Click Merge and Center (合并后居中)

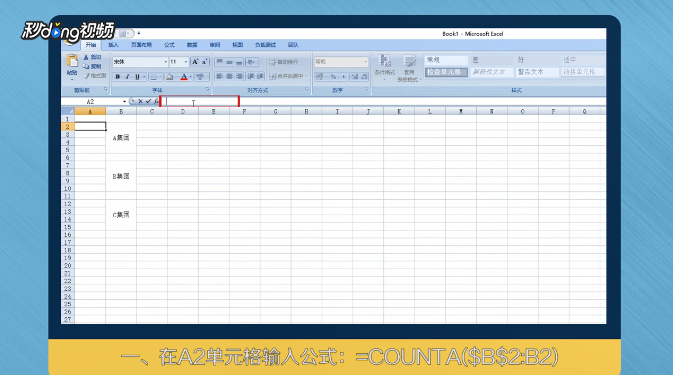pos(286,76)
